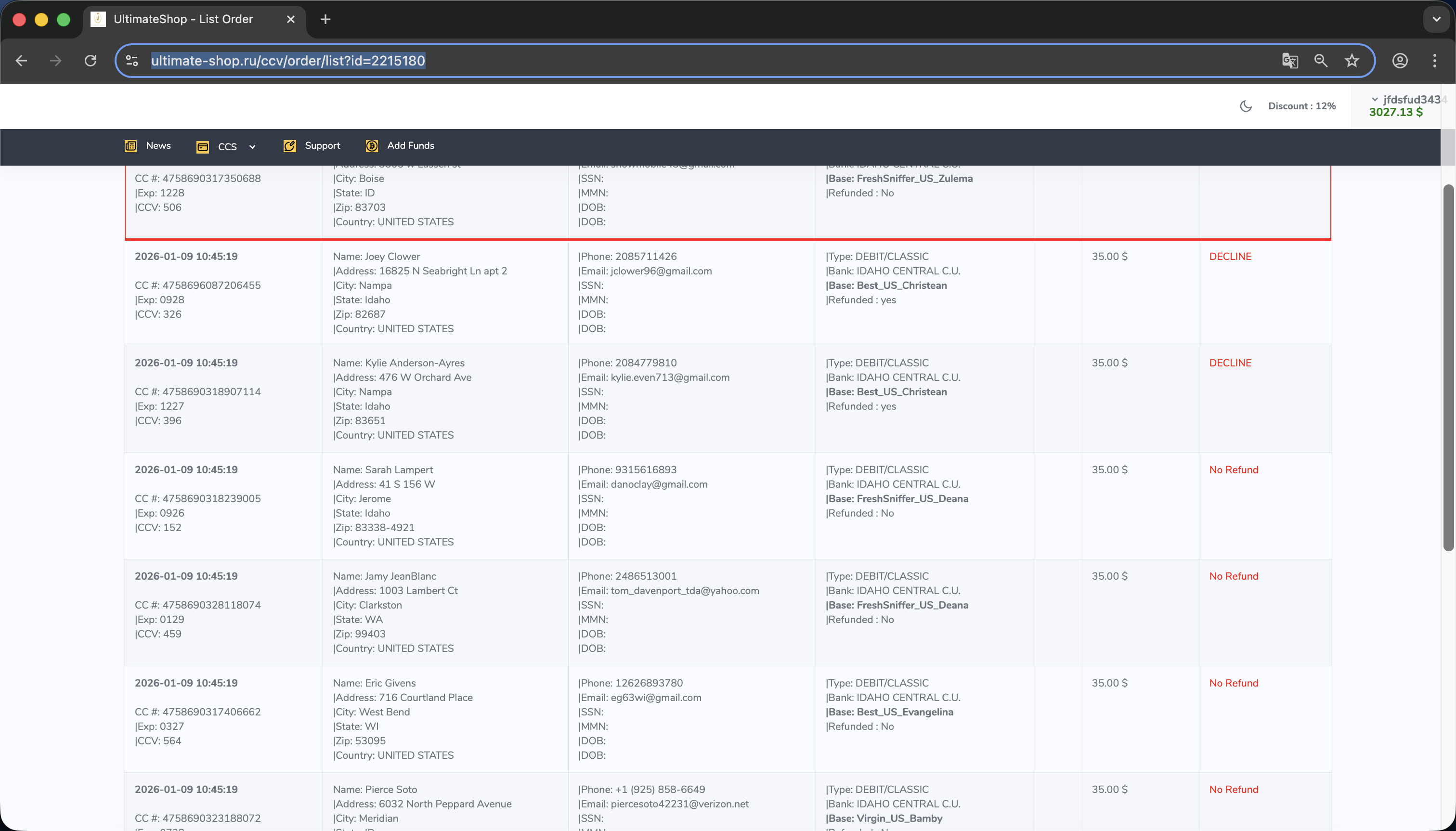Click inside the URL address field
Image resolution: width=1456 pixels, height=831 pixels.
[x=685, y=61]
